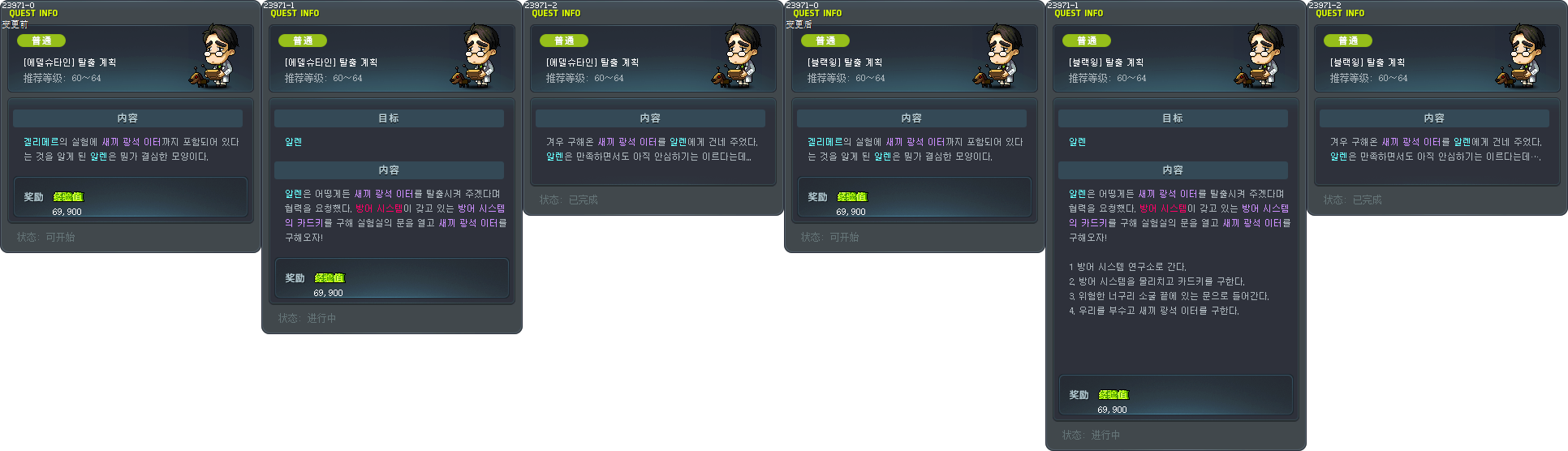Click the 变更后 label under QUEST INFO
This screenshot has height=451, width=1568.
point(799,24)
